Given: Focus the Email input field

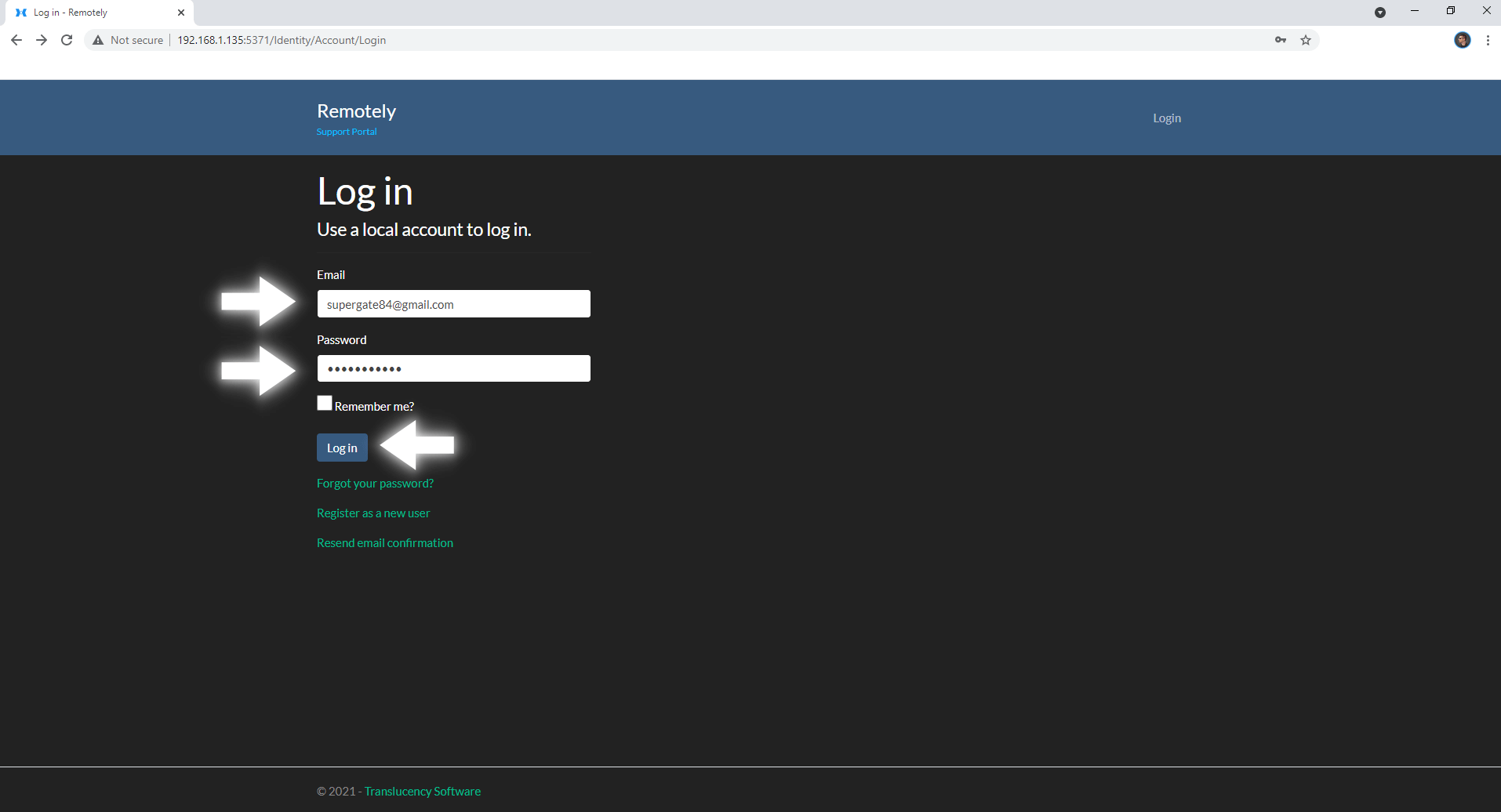Looking at the screenshot, I should (453, 304).
